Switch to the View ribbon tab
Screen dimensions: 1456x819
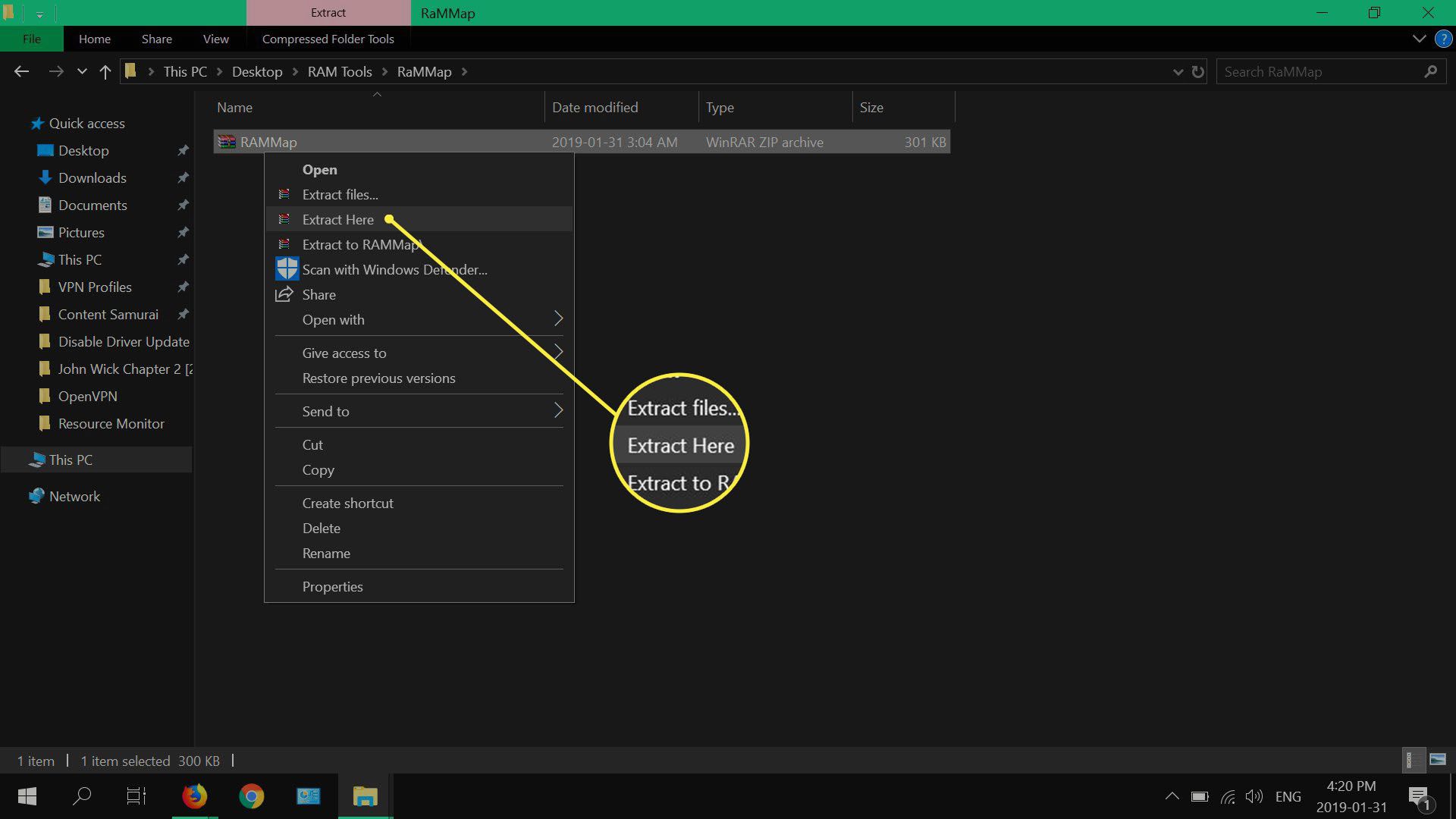(x=216, y=38)
